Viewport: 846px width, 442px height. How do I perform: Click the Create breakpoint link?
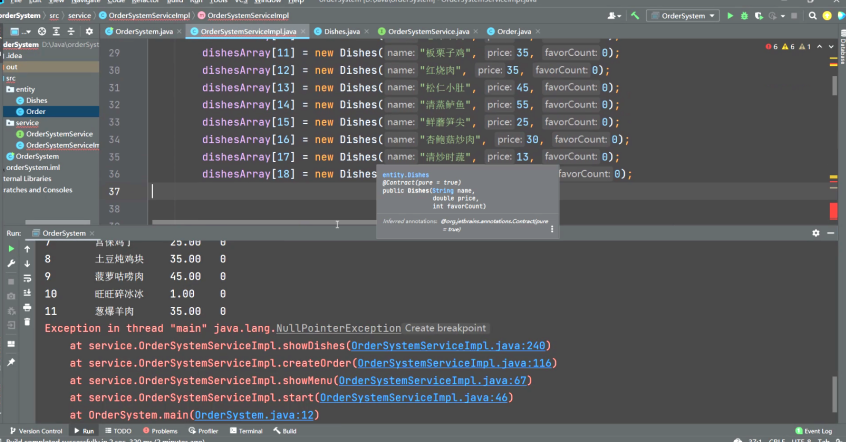pyautogui.click(x=445, y=328)
